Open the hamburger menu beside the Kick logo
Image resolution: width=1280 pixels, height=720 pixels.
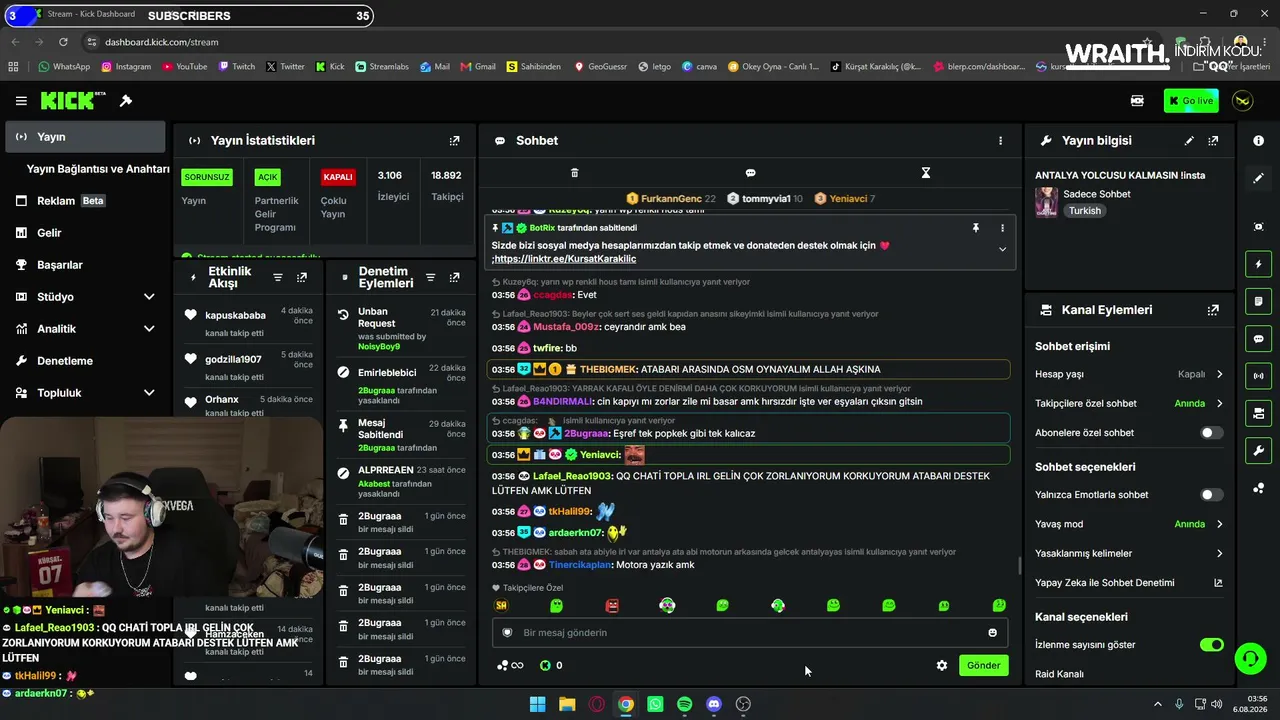[21, 101]
